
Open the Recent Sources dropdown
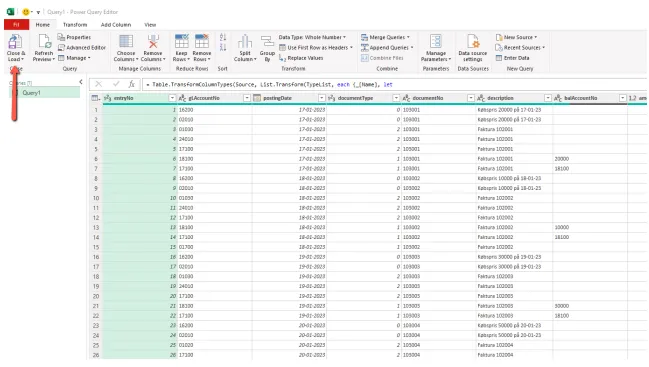coord(520,48)
